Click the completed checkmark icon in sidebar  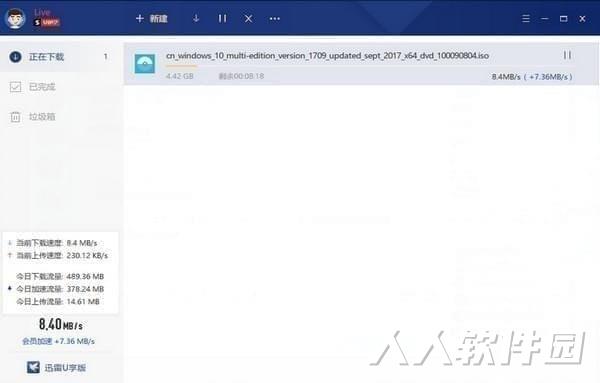coord(15,87)
